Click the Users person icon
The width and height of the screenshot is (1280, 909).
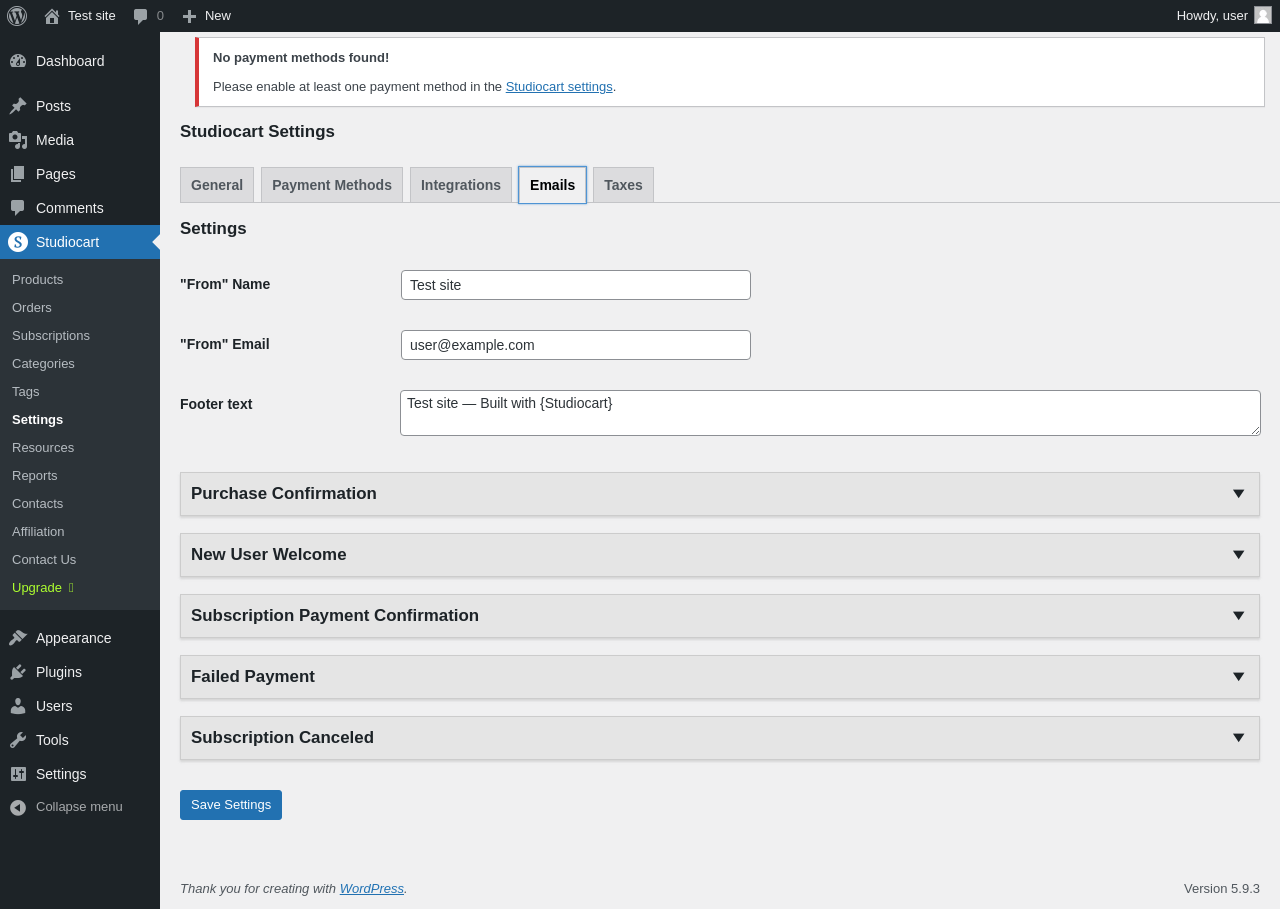coord(18,706)
